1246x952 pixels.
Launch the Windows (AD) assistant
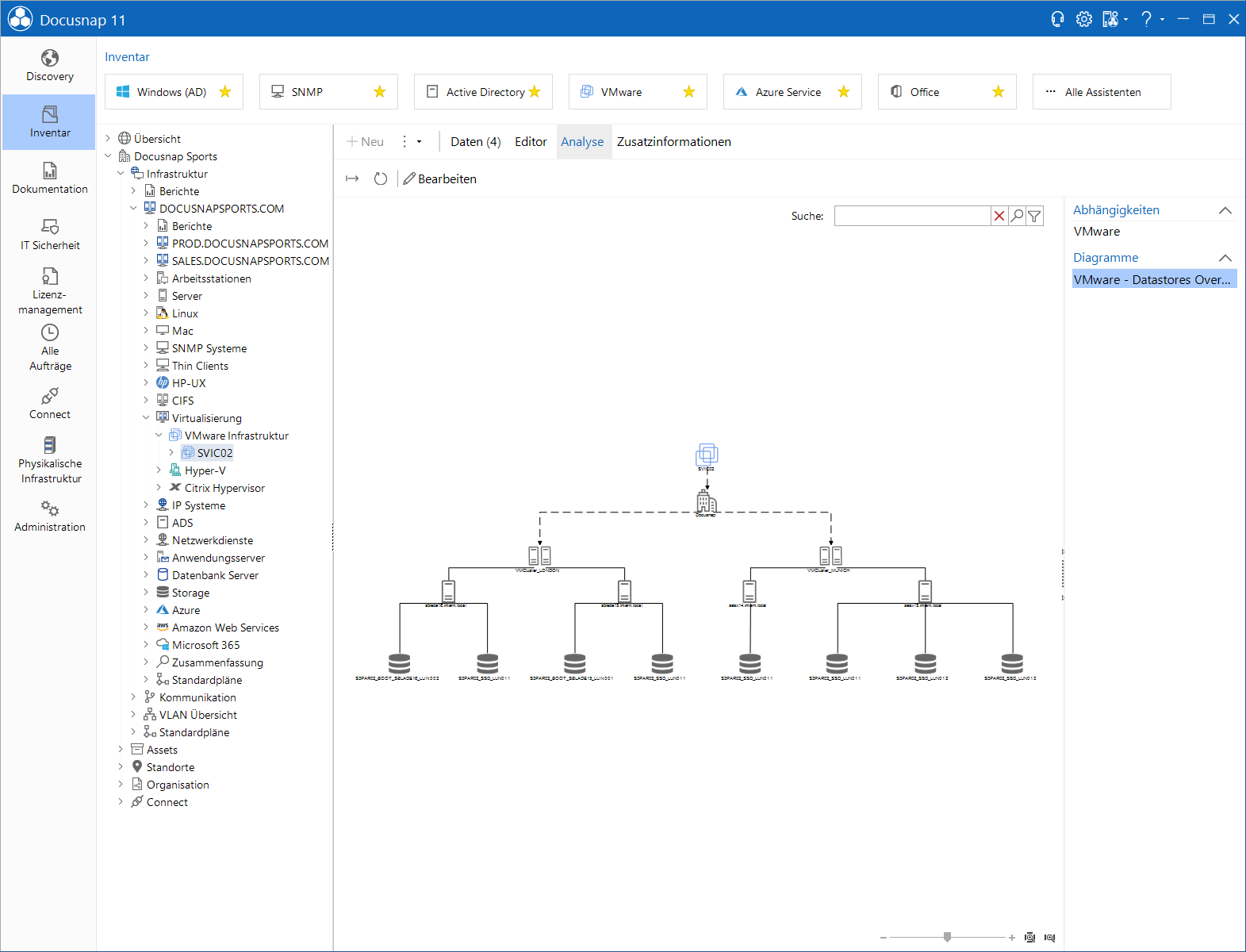coord(163,92)
